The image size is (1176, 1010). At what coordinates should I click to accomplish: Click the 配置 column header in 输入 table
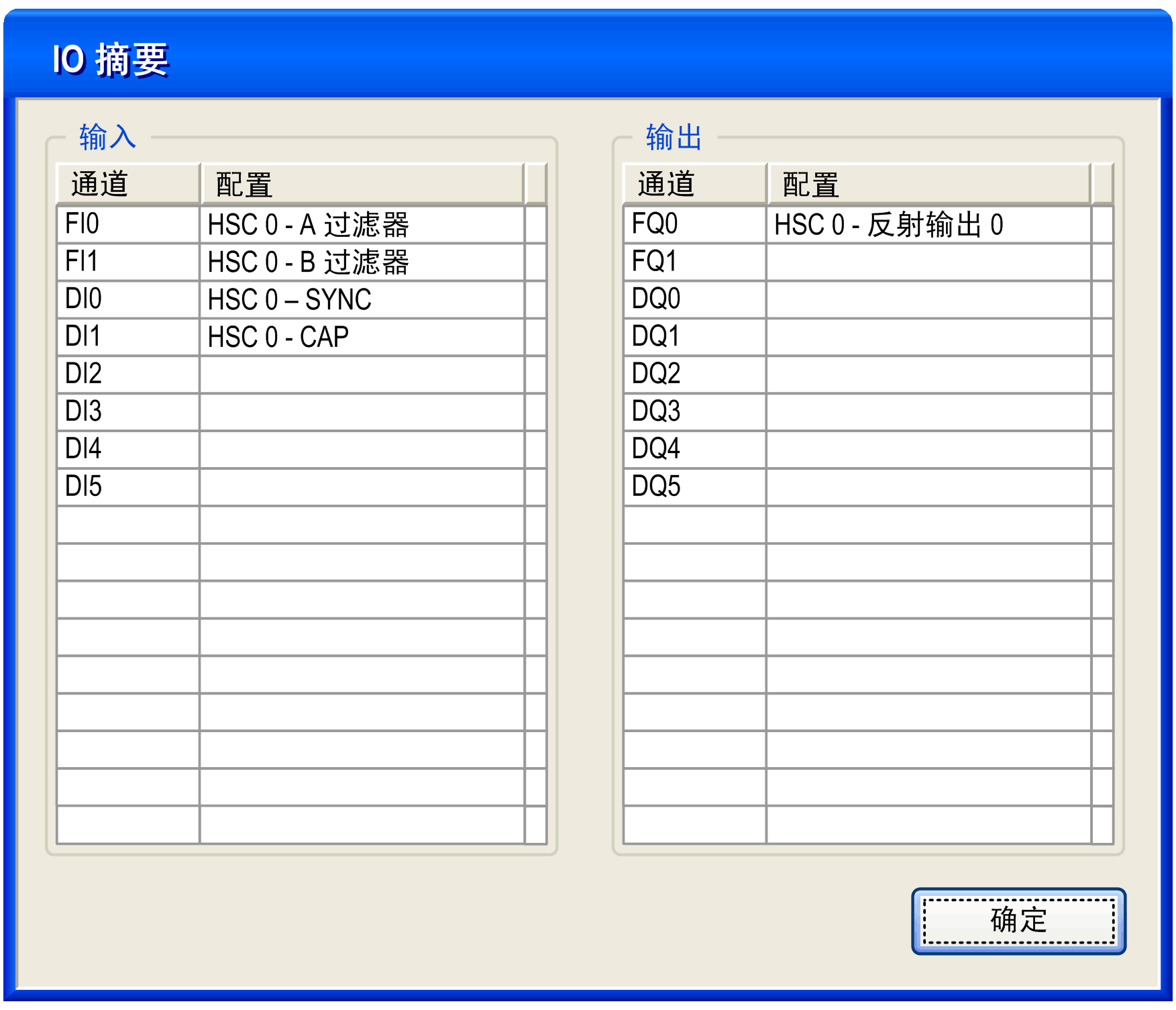tap(361, 184)
